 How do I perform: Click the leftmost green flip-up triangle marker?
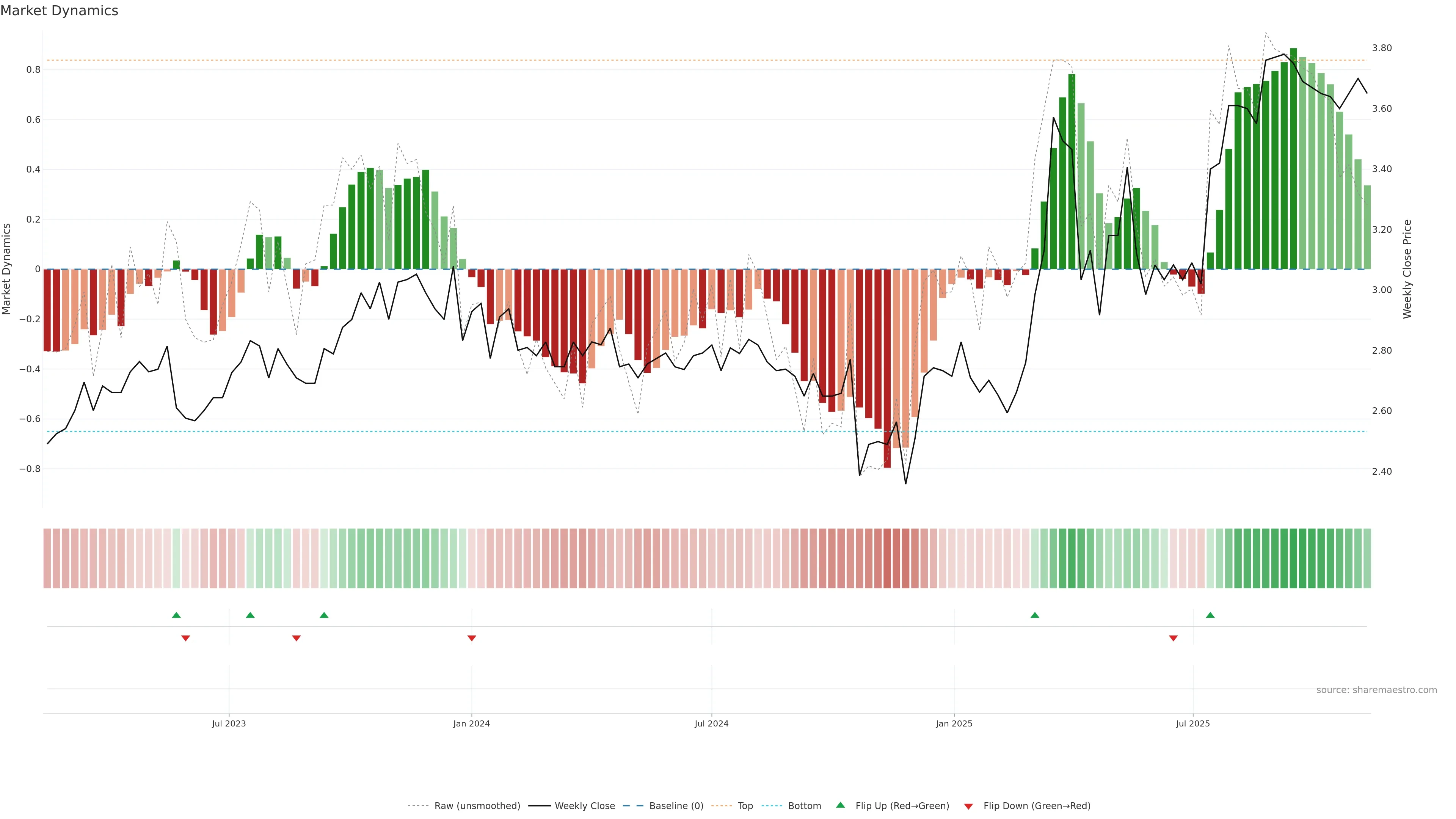[176, 615]
